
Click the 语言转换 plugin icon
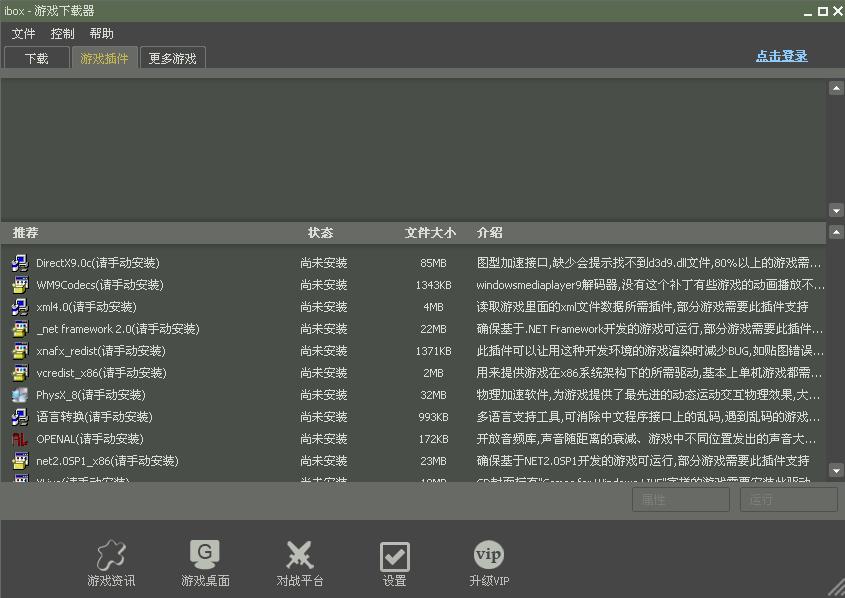click(20, 417)
